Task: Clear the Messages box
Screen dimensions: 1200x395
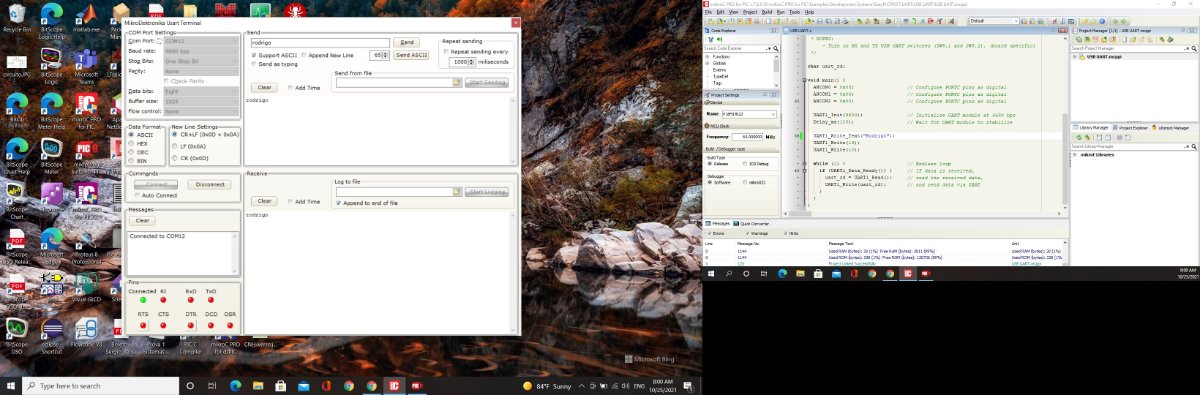Action: coord(141,220)
